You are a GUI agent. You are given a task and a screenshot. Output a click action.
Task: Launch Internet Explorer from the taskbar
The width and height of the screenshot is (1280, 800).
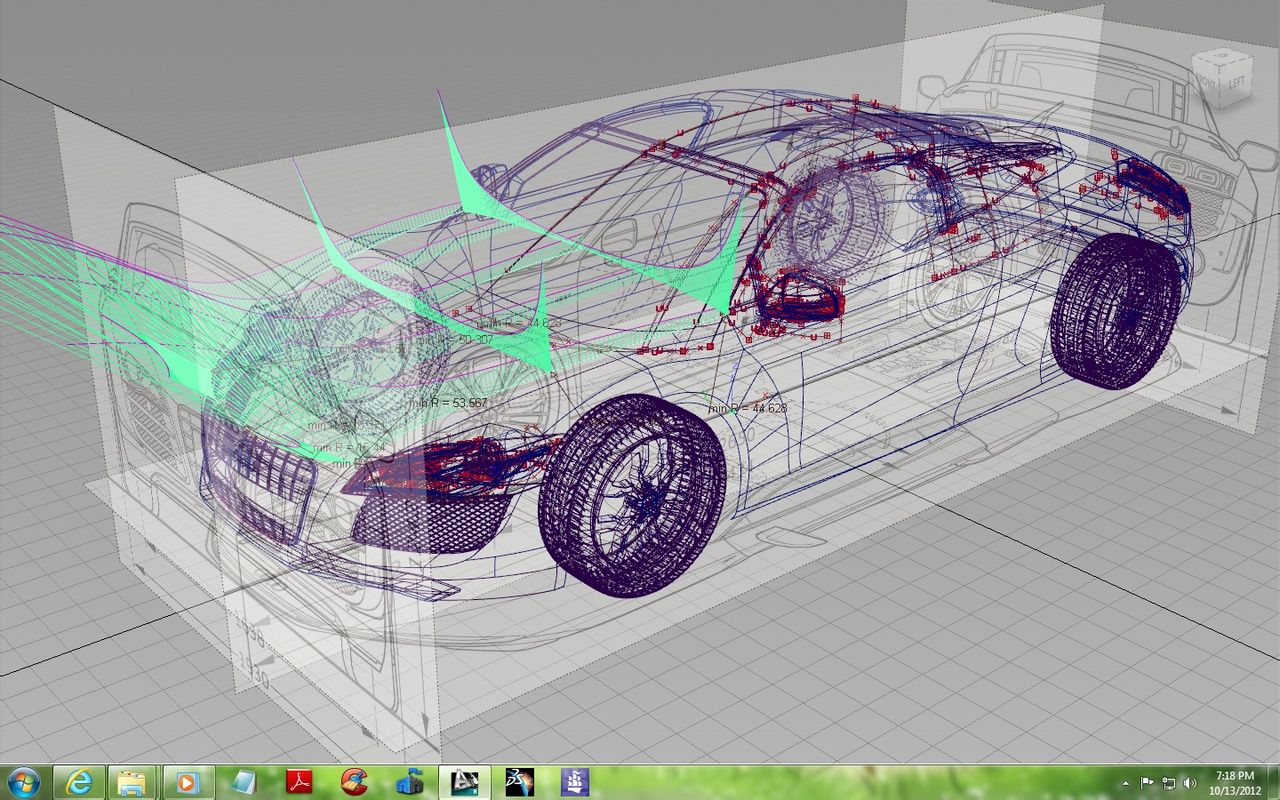[x=78, y=781]
